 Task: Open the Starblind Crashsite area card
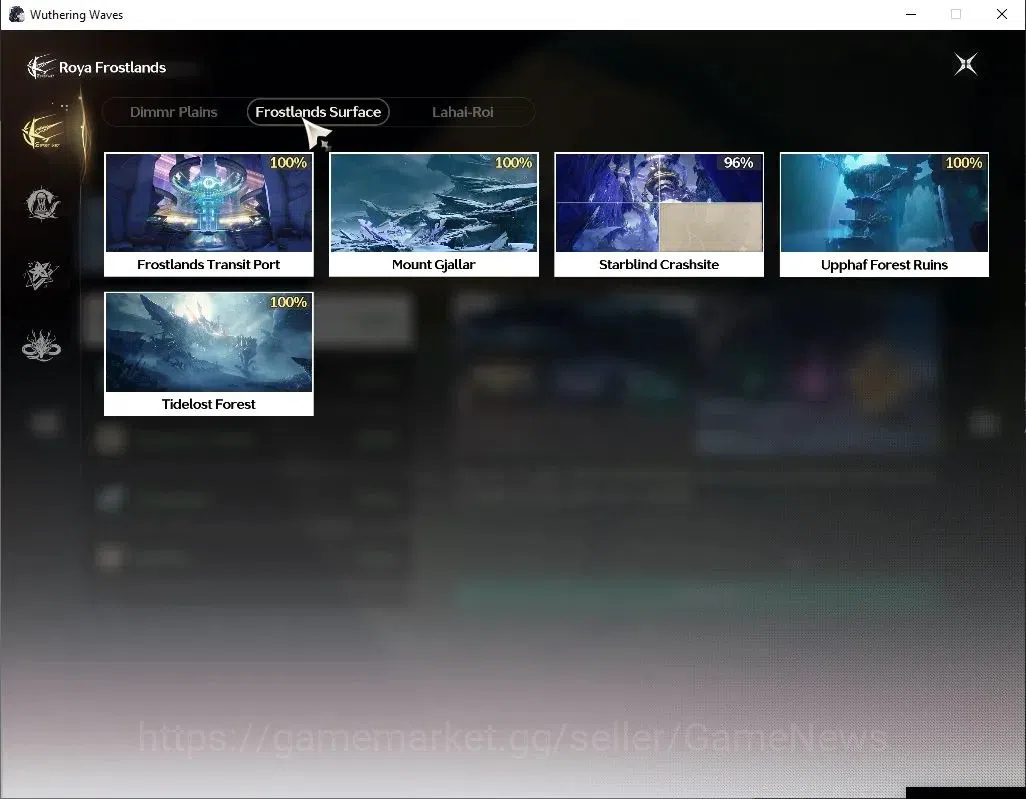point(659,215)
